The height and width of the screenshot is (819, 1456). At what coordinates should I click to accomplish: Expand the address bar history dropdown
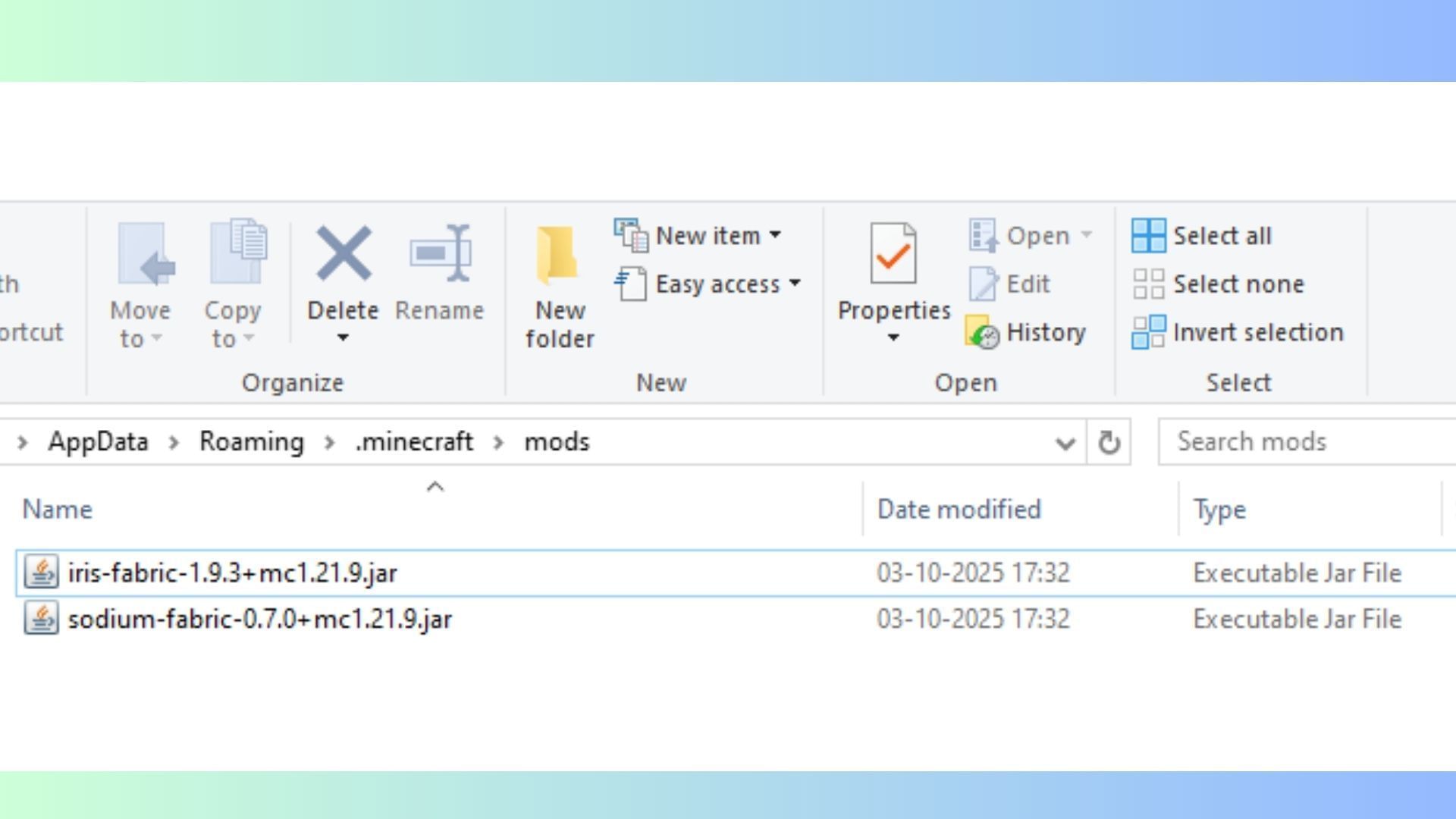click(x=1065, y=443)
